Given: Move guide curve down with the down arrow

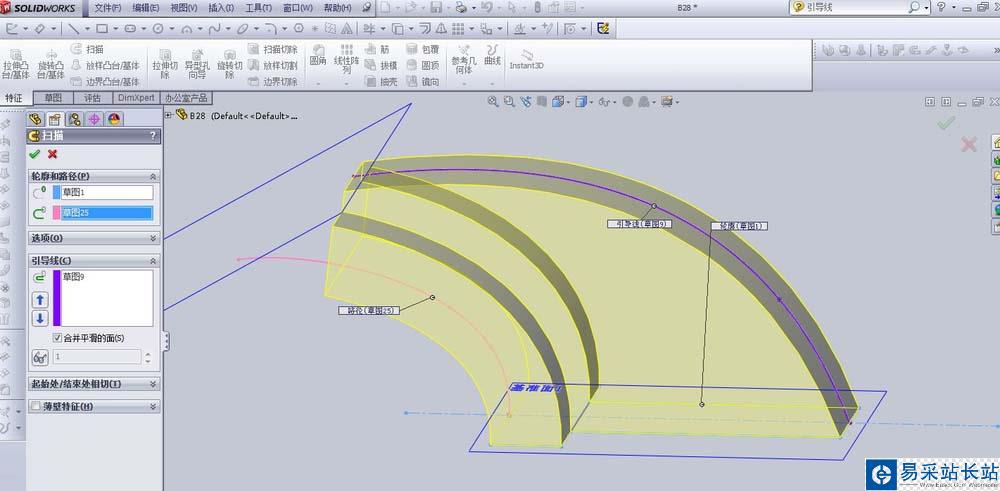Looking at the screenshot, I should [40, 318].
